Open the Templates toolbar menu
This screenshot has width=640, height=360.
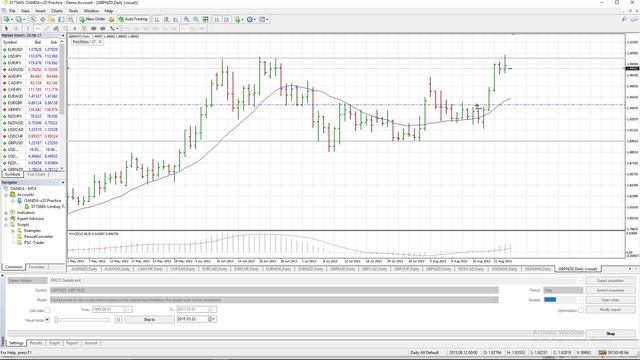point(264,19)
